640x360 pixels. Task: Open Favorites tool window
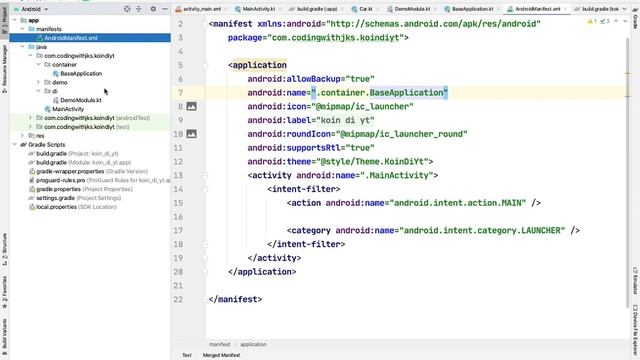[x=4, y=292]
